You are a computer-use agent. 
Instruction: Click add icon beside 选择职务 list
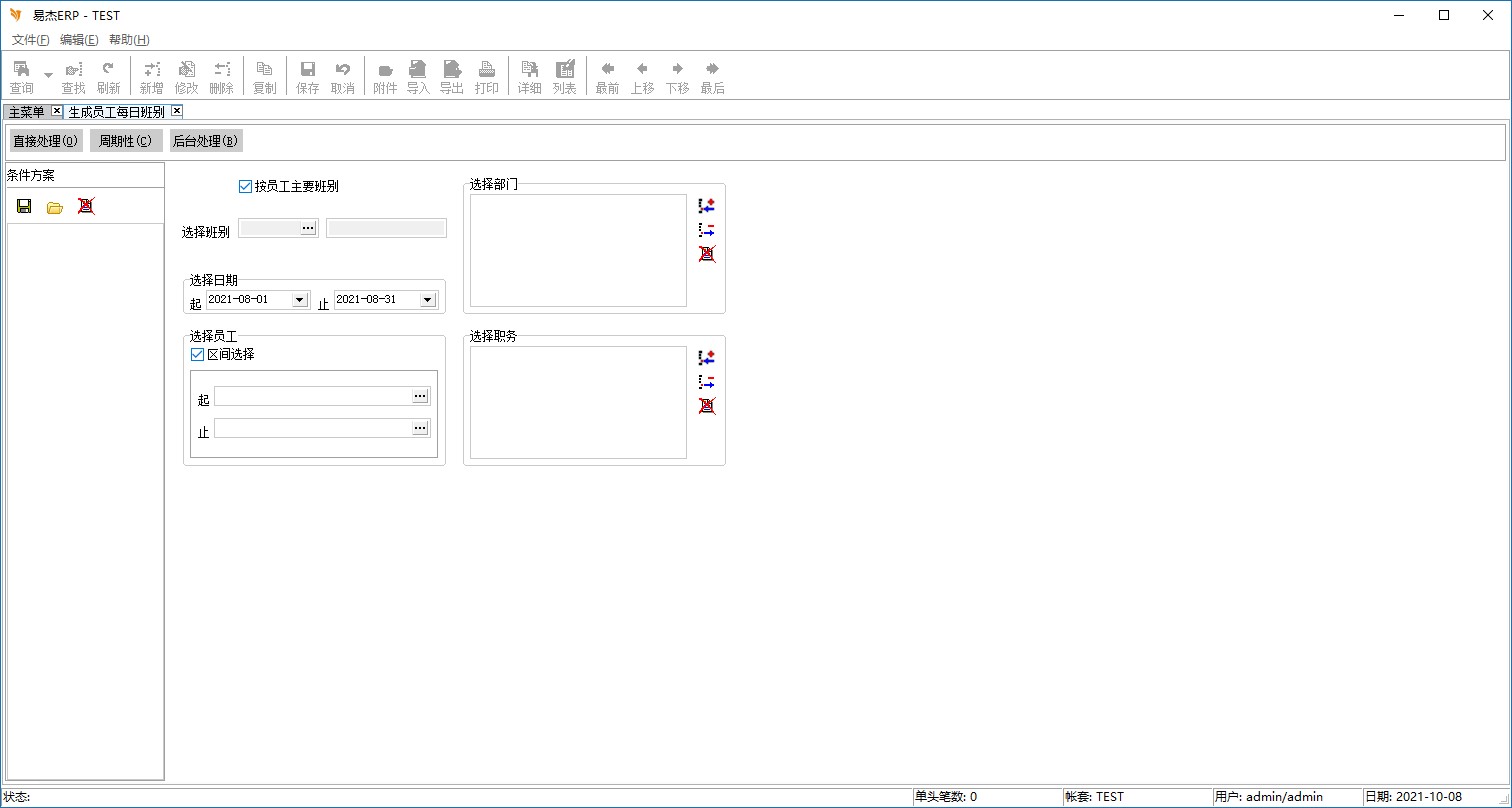pos(707,358)
